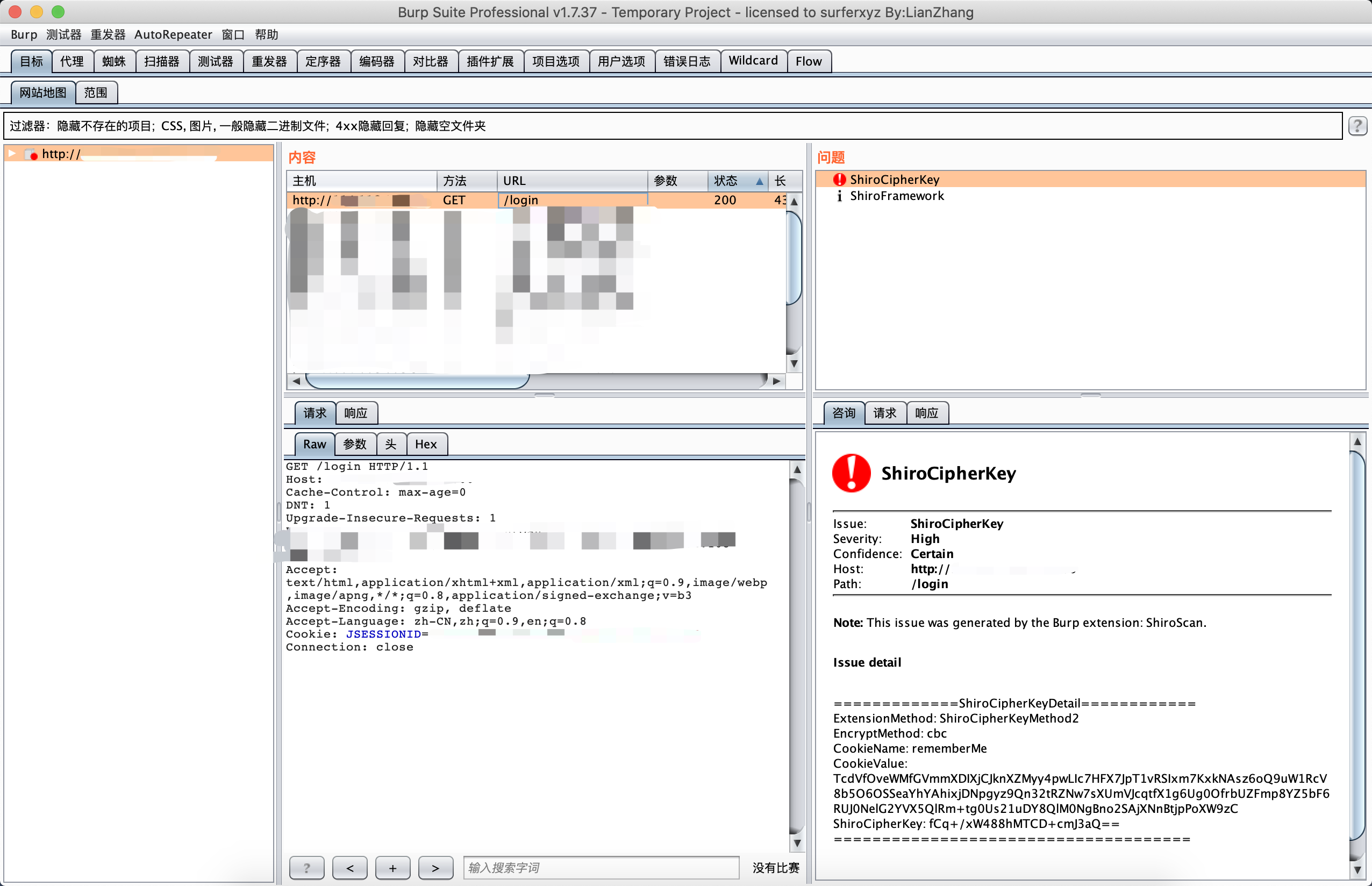Screen dimensions: 1372x886
Task: Select the /login GET row
Action: coord(520,200)
